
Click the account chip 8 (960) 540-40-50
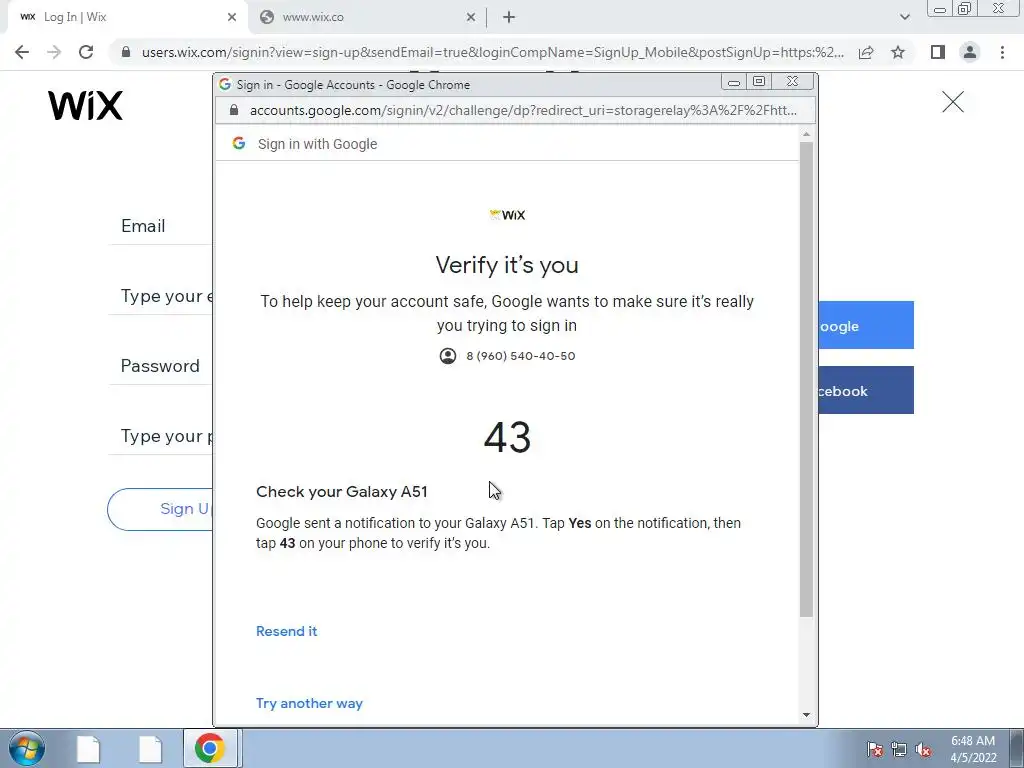507,356
